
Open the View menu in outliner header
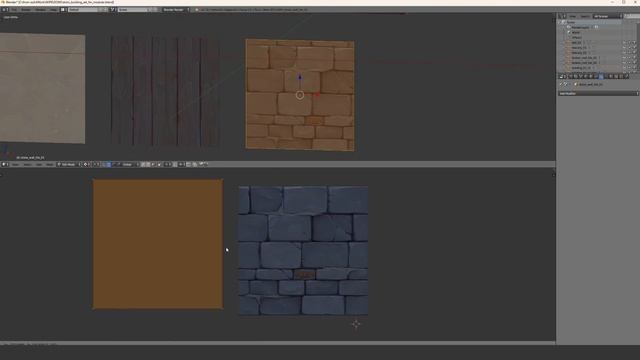pos(572,16)
